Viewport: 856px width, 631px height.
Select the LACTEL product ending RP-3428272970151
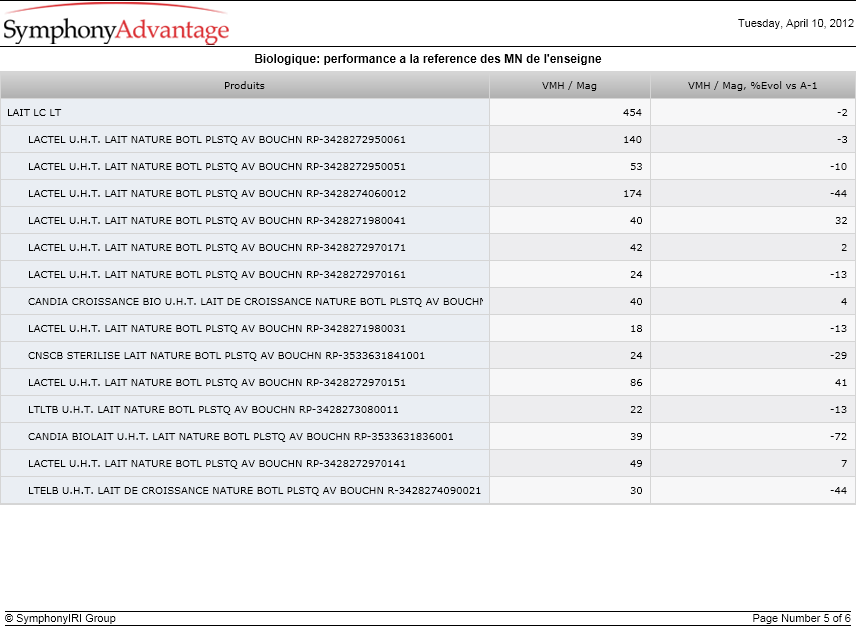point(217,383)
